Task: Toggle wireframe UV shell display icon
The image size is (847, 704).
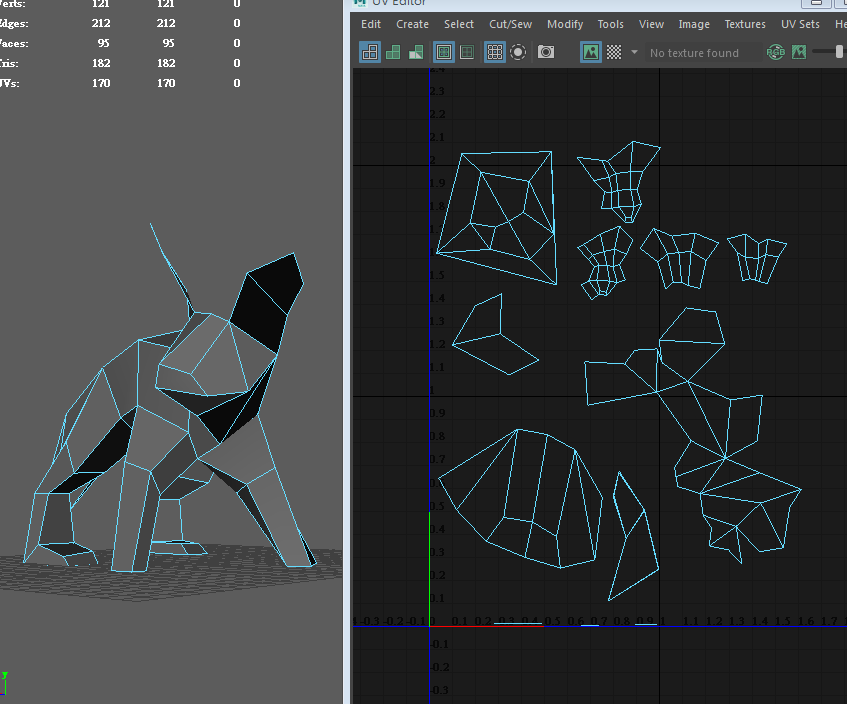Action: 370,52
